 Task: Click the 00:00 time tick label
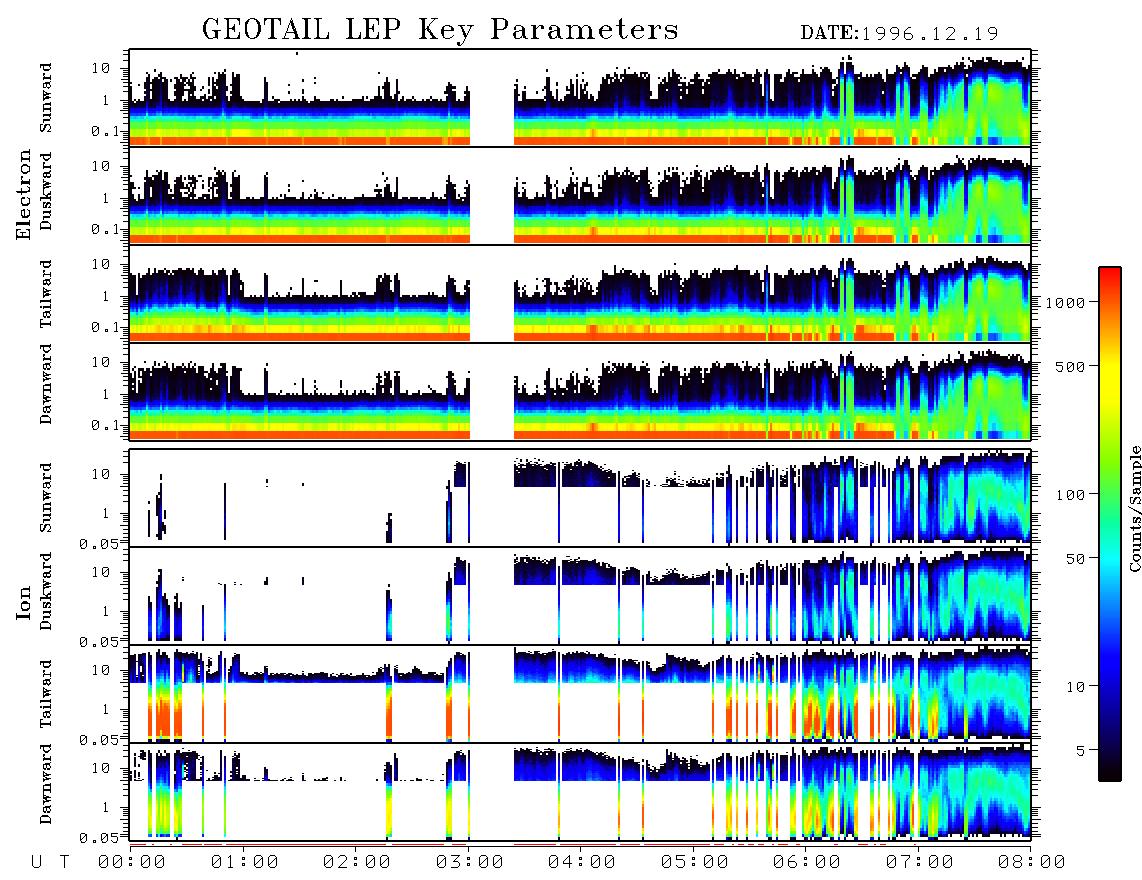[x=132, y=863]
